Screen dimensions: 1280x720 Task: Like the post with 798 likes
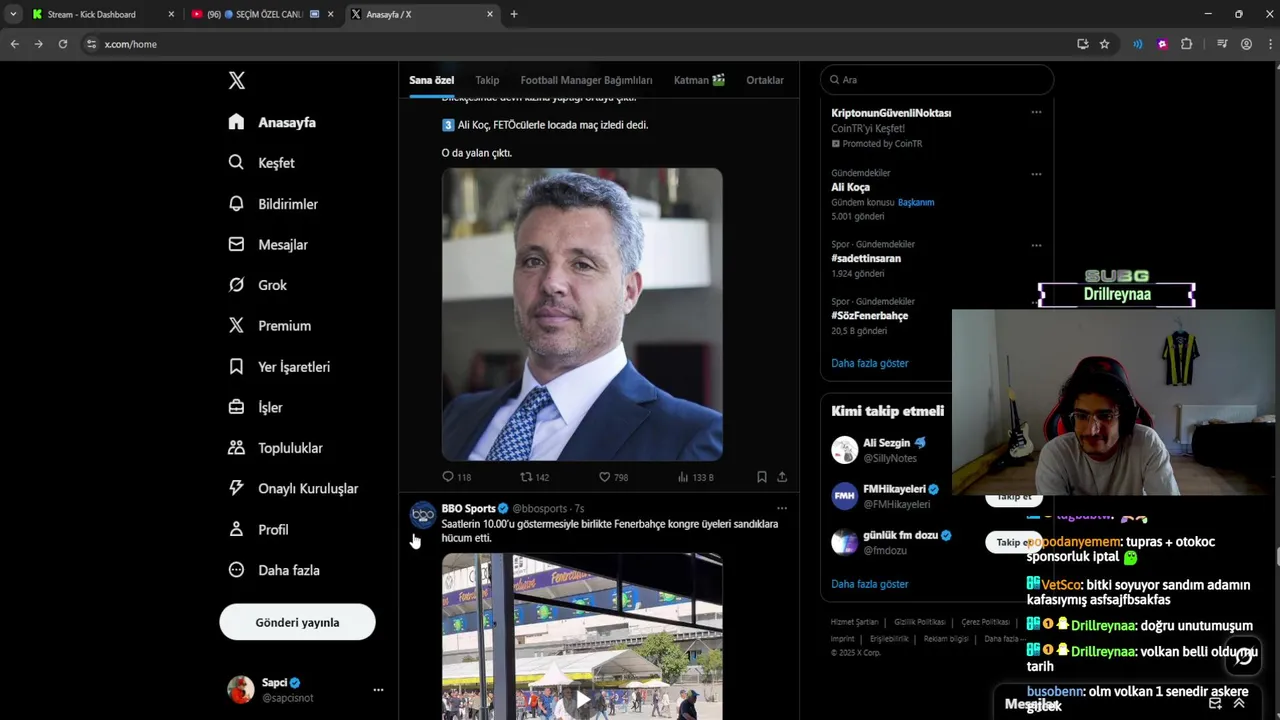click(613, 477)
